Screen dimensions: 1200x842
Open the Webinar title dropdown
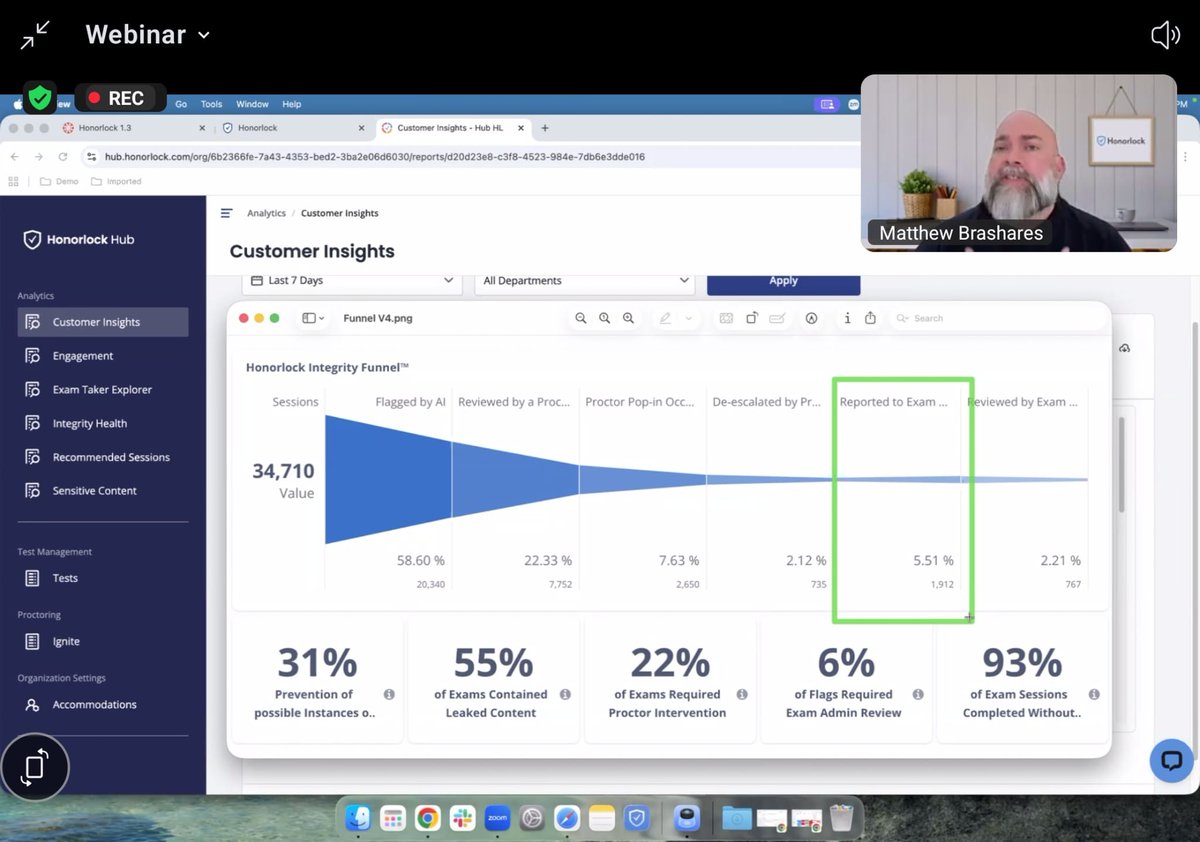tap(148, 34)
